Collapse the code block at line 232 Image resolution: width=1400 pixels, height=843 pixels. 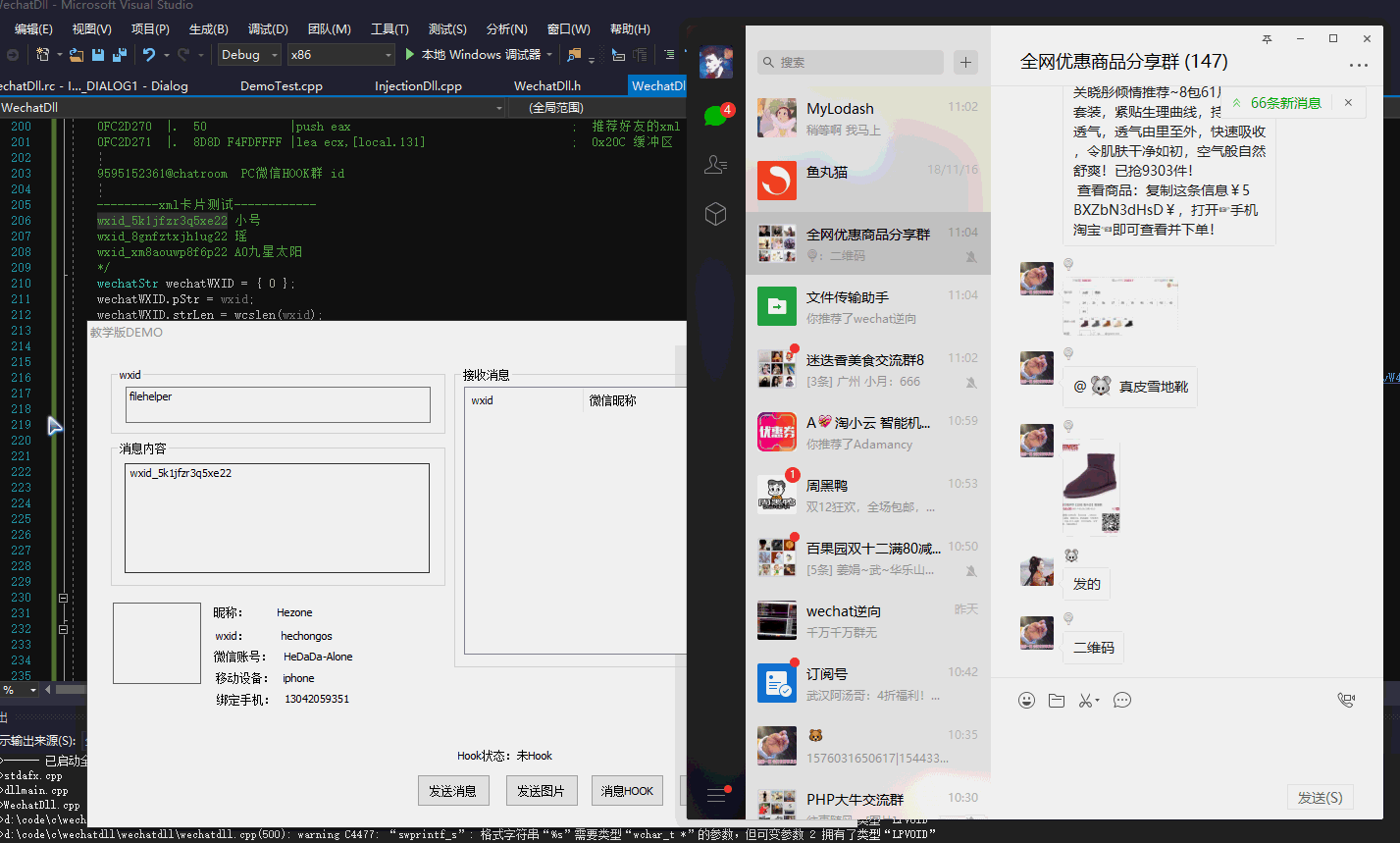(x=63, y=629)
